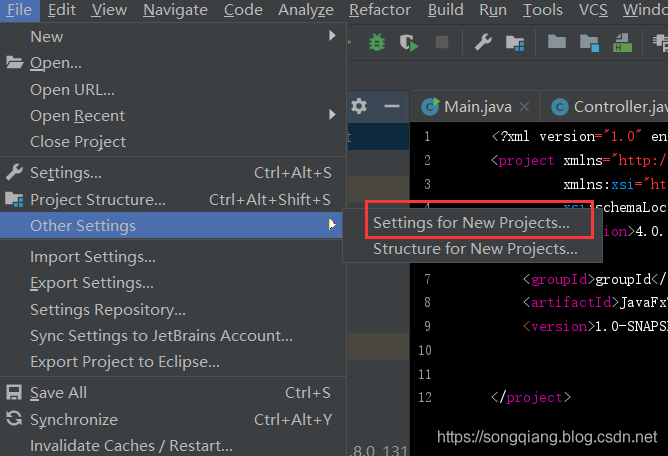This screenshot has height=456, width=668.
Task: Choose Import Settings...
Action: 173,257
